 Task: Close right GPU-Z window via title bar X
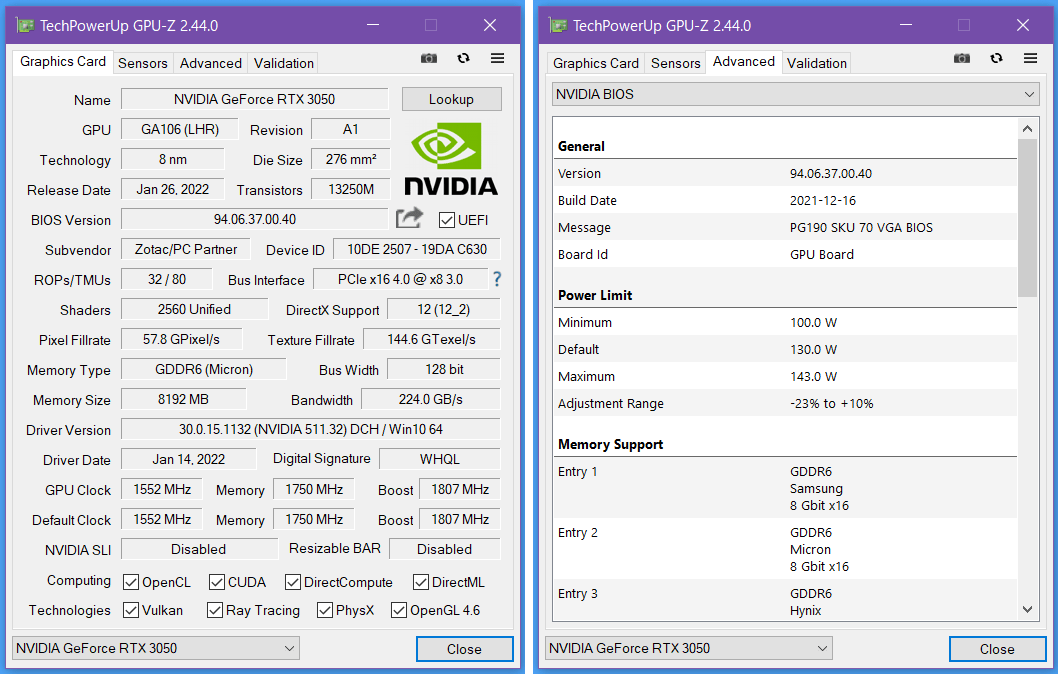(x=1023, y=25)
